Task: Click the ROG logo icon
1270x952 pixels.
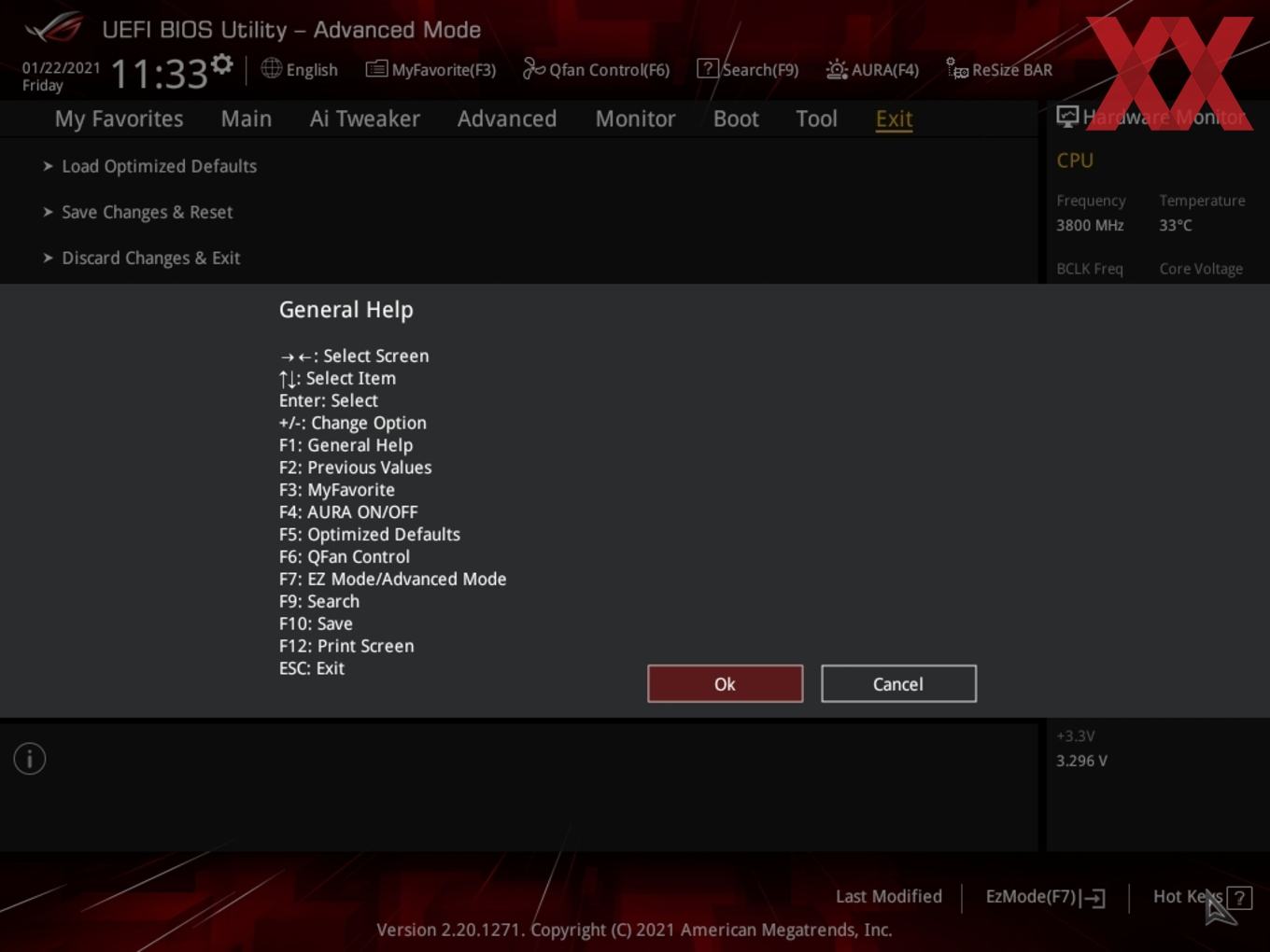Action: 54,28
